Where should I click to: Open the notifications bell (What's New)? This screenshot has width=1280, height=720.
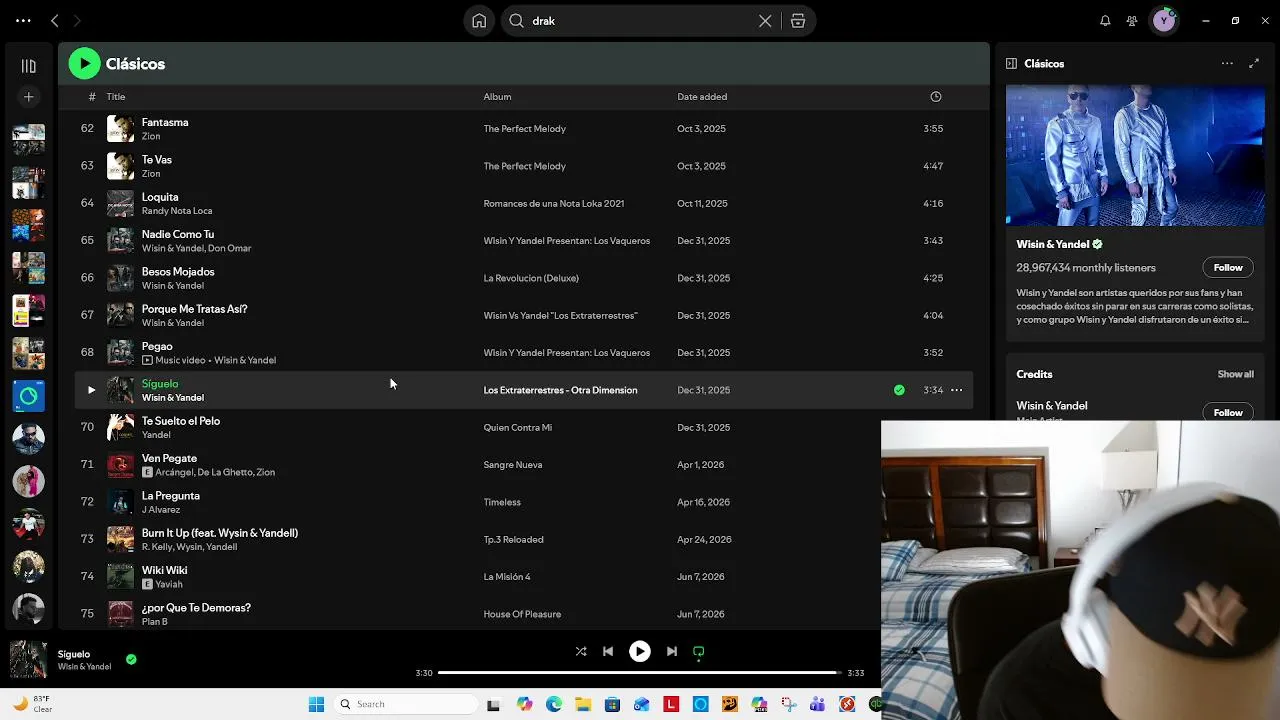(x=1105, y=21)
